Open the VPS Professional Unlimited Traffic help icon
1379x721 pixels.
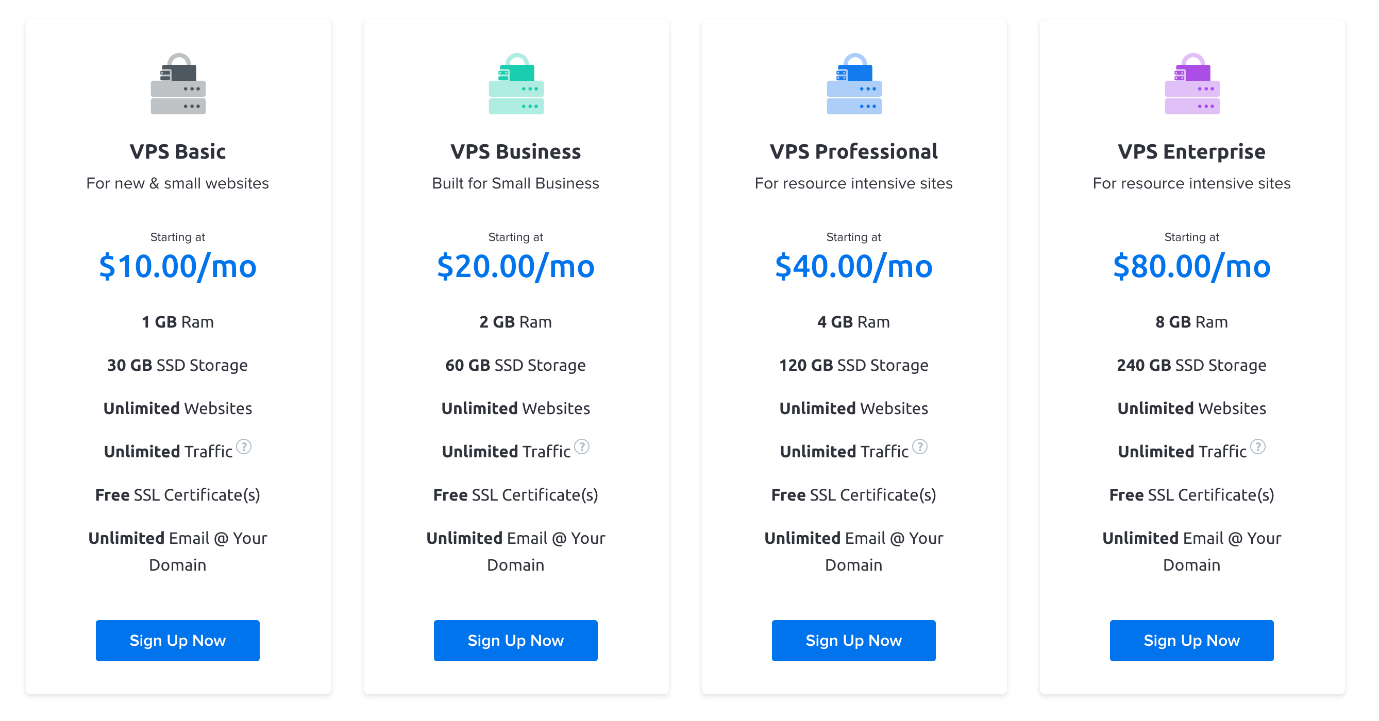tap(920, 447)
